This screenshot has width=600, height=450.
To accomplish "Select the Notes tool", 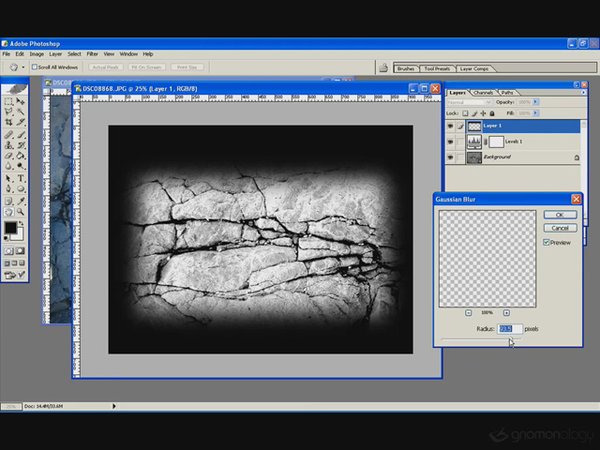I will pos(9,201).
